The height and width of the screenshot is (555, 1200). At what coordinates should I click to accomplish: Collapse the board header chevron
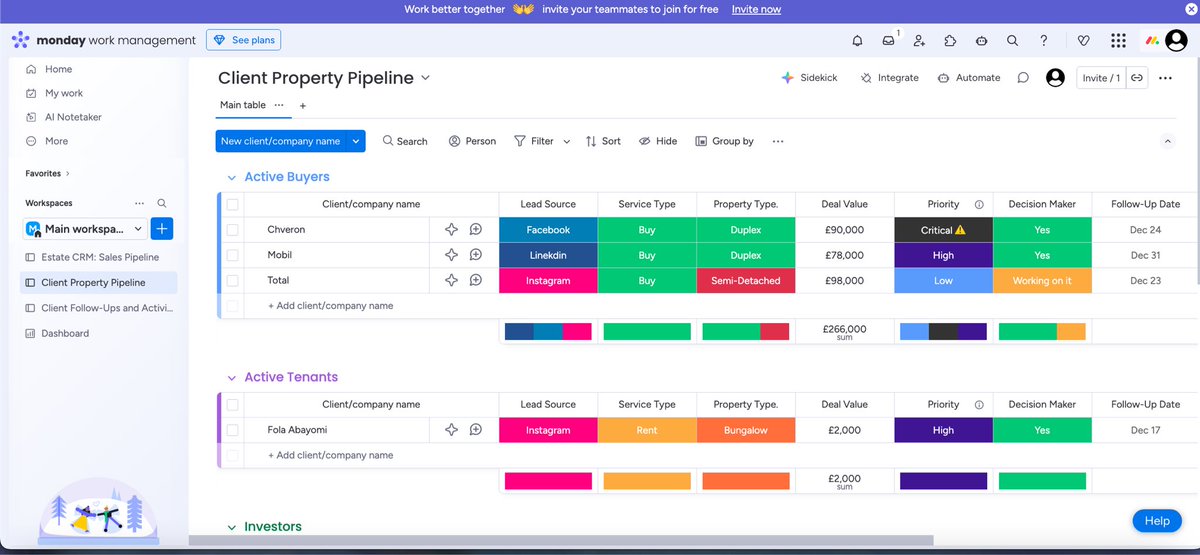point(1167,141)
